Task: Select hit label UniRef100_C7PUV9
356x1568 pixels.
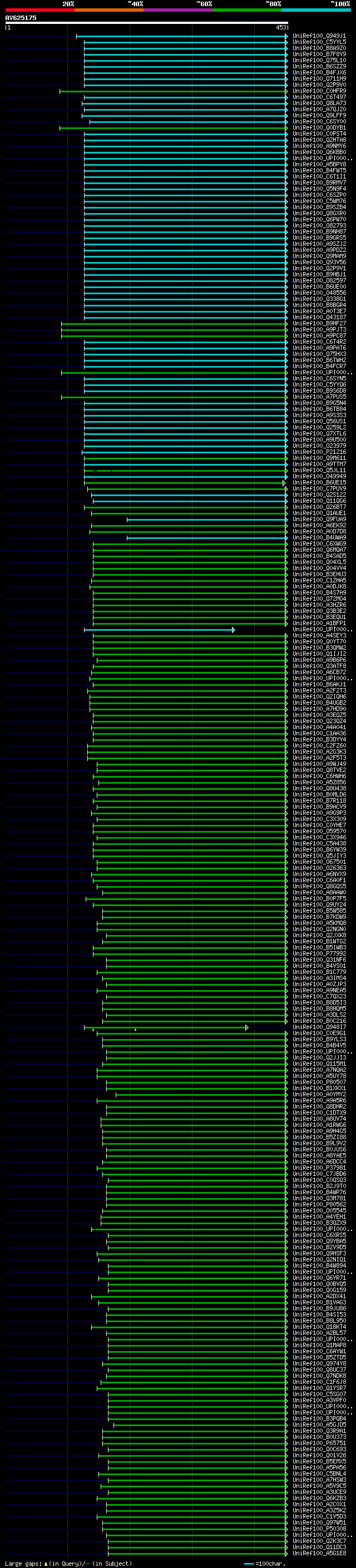Action: [319, 489]
